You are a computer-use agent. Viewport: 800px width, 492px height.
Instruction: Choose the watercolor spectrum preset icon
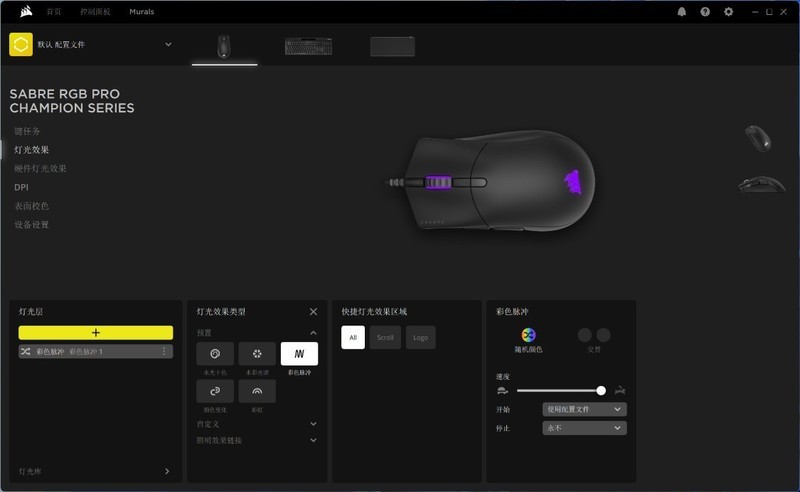click(257, 354)
